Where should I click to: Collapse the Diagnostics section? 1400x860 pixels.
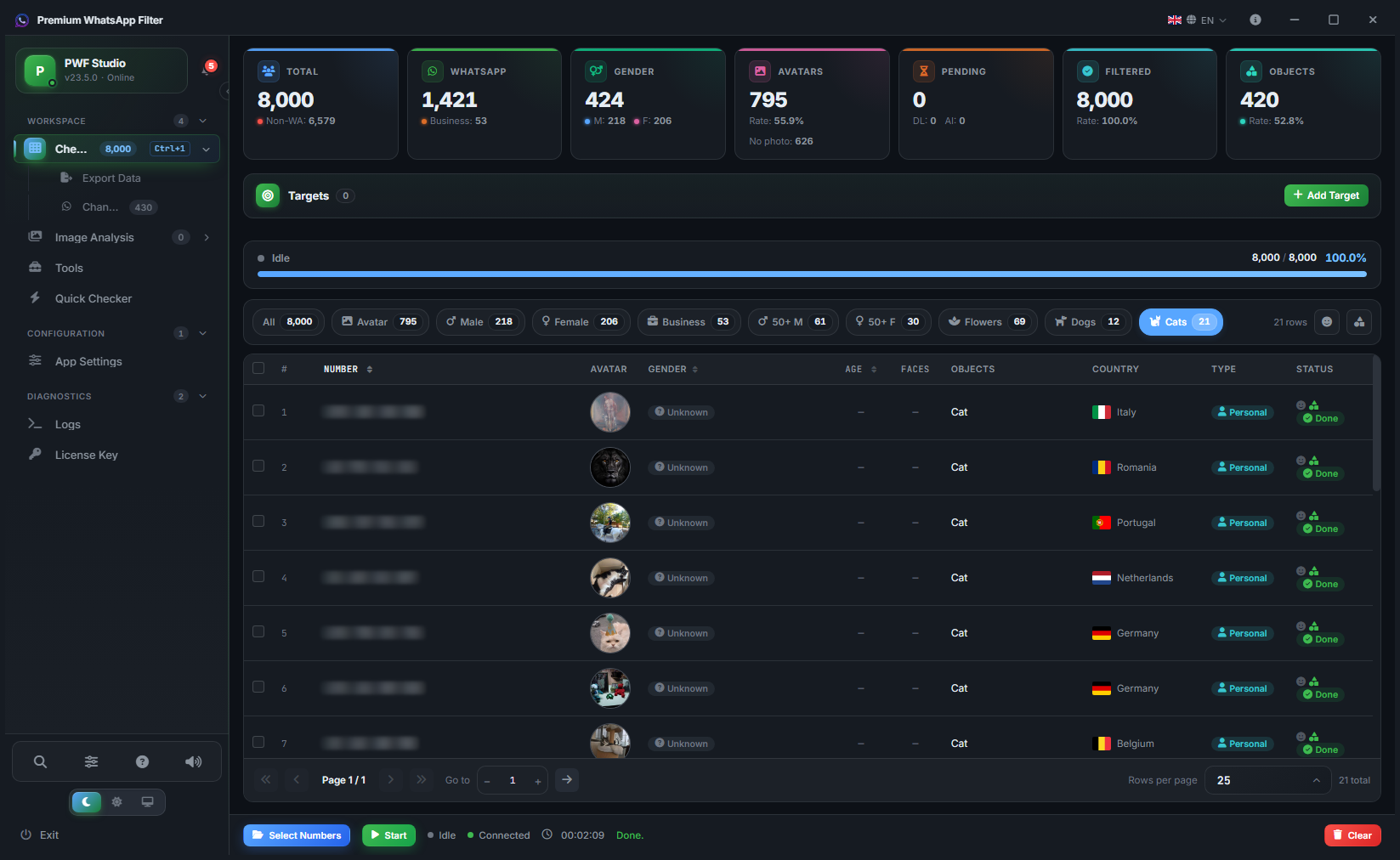click(x=203, y=396)
